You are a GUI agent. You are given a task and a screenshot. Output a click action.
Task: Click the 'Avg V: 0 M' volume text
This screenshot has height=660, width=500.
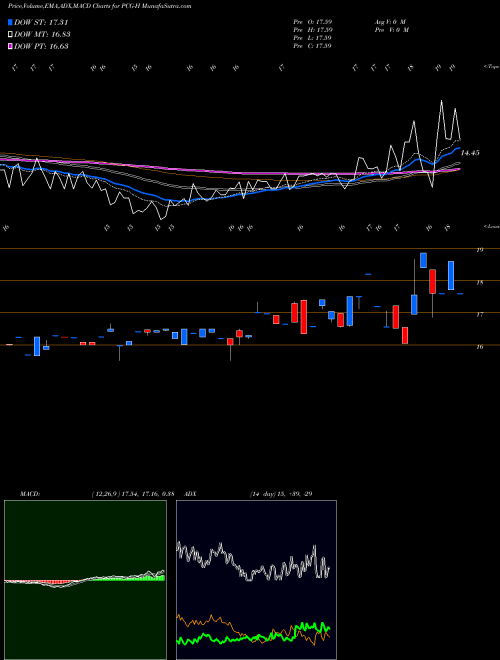[390, 22]
